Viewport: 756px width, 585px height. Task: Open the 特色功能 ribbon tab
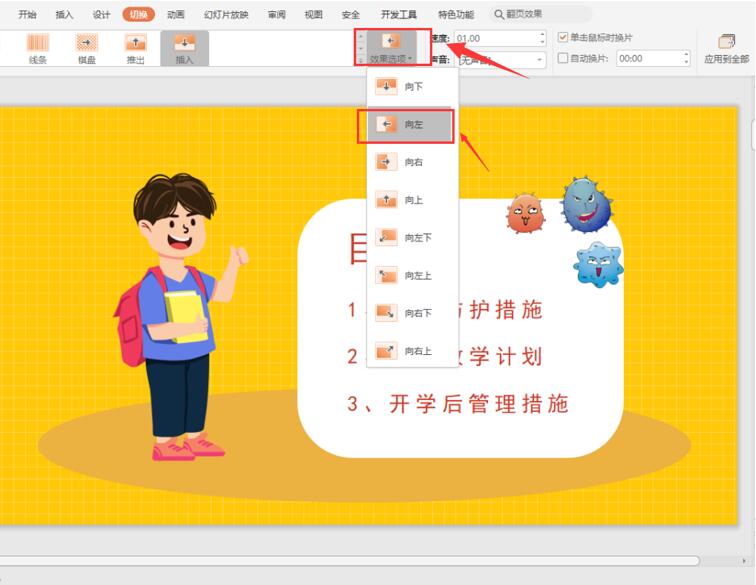click(456, 14)
